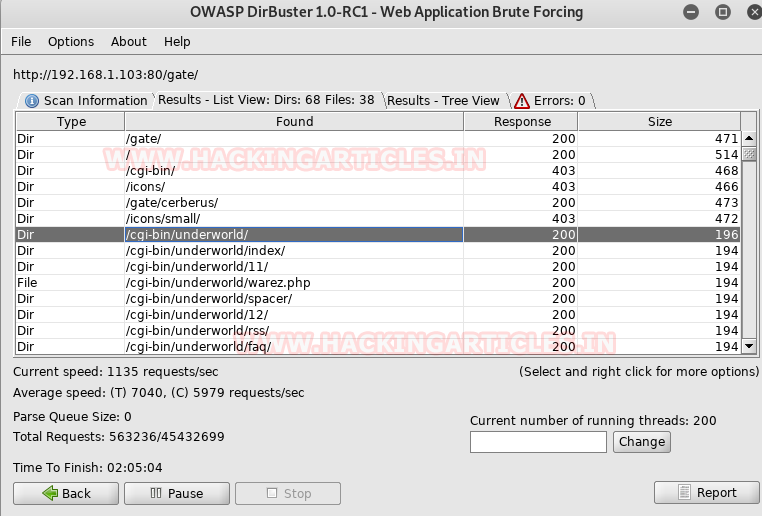Click the results list scroll down arrow
Image resolution: width=762 pixels, height=516 pixels.
(x=749, y=346)
